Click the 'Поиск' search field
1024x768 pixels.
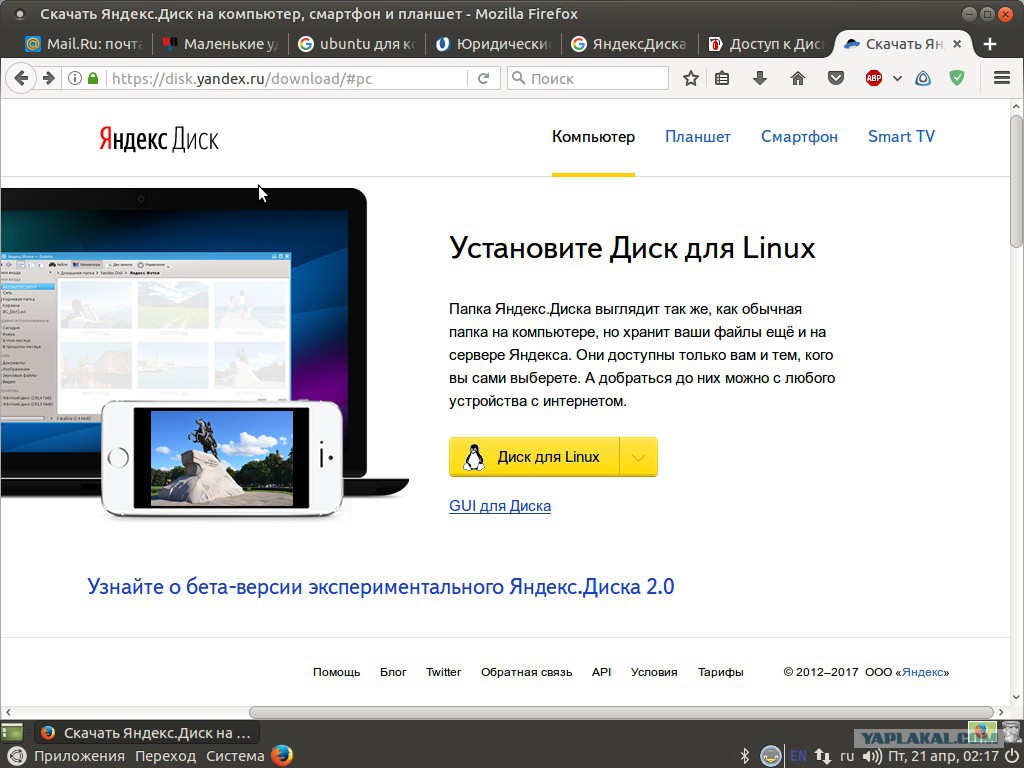click(x=588, y=78)
